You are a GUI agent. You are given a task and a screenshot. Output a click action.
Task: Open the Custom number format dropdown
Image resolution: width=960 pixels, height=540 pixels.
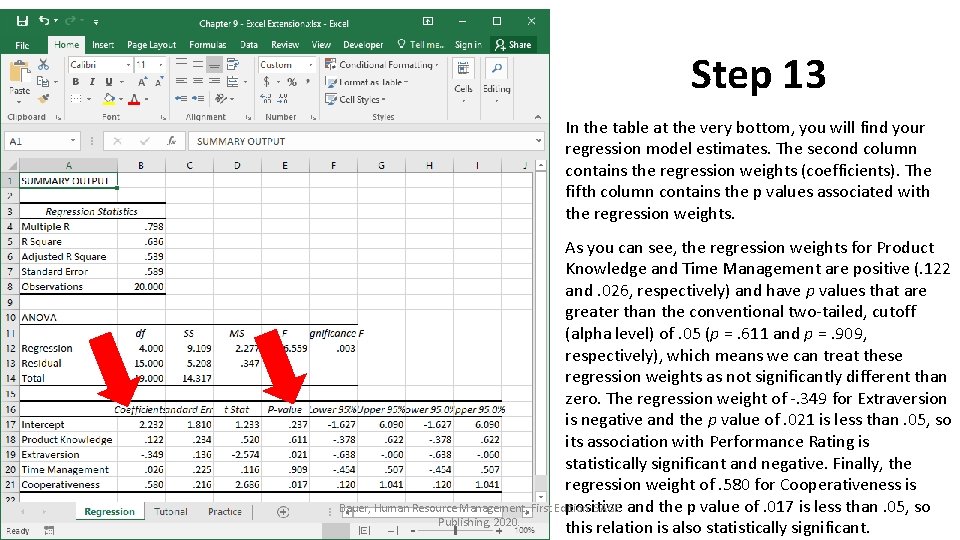[310, 64]
